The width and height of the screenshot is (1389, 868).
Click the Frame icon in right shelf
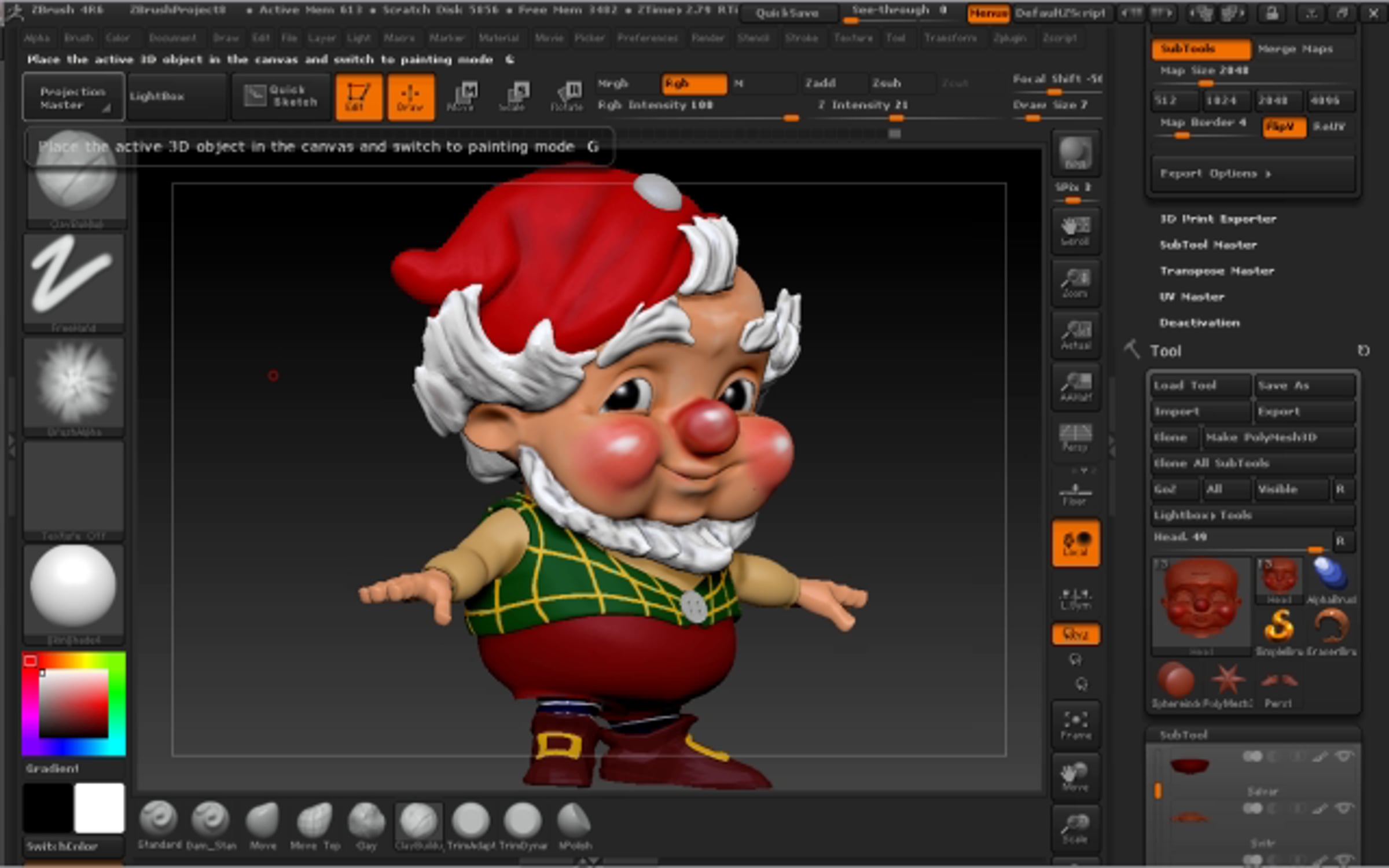point(1075,725)
